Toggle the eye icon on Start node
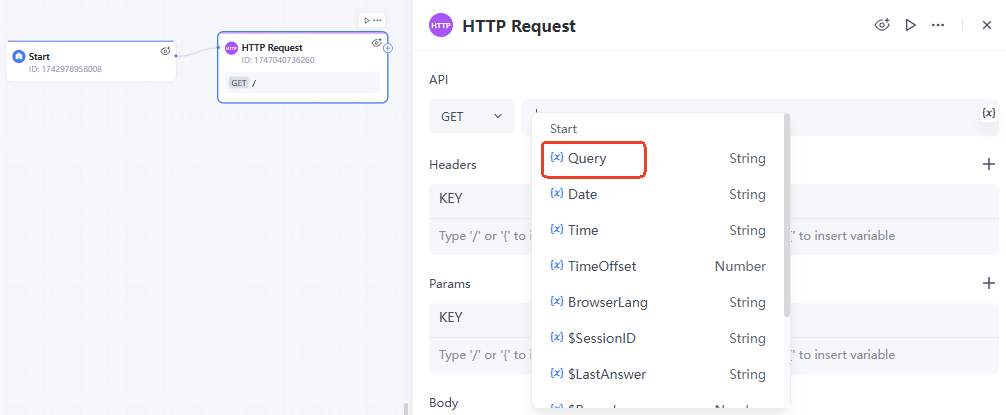The width and height of the screenshot is (1006, 415). (165, 51)
